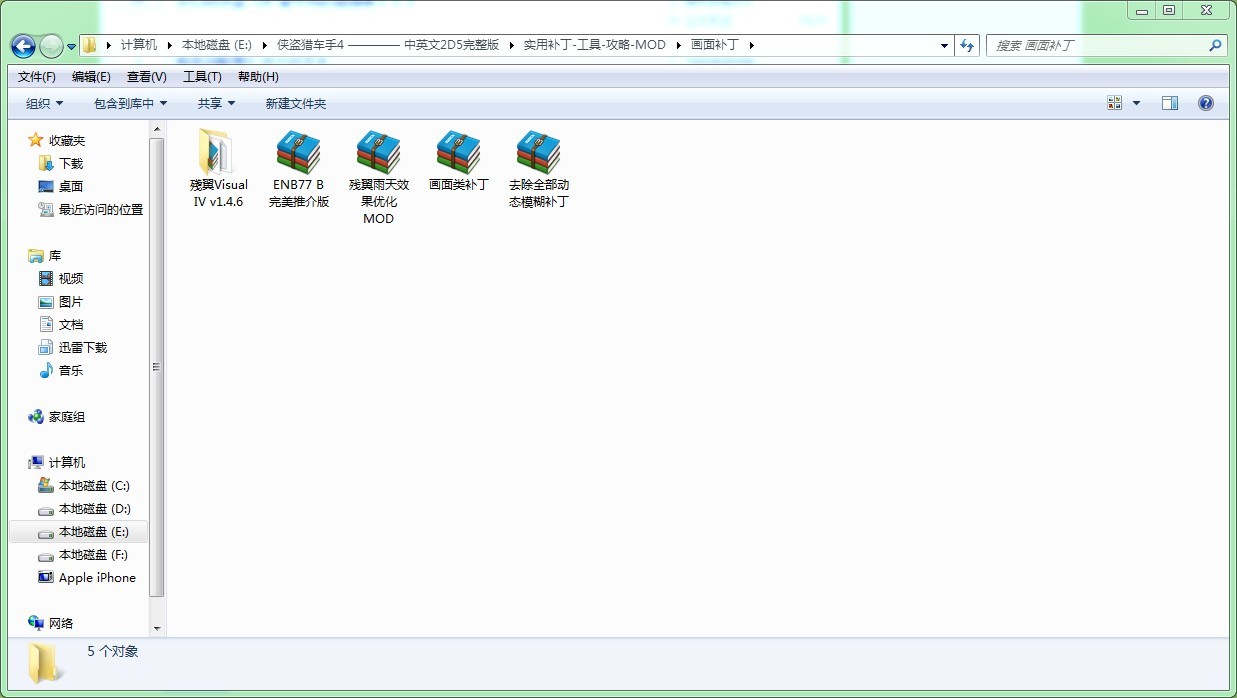Select the 残翼Visual IV v1.4.6 folder icon

216,151
